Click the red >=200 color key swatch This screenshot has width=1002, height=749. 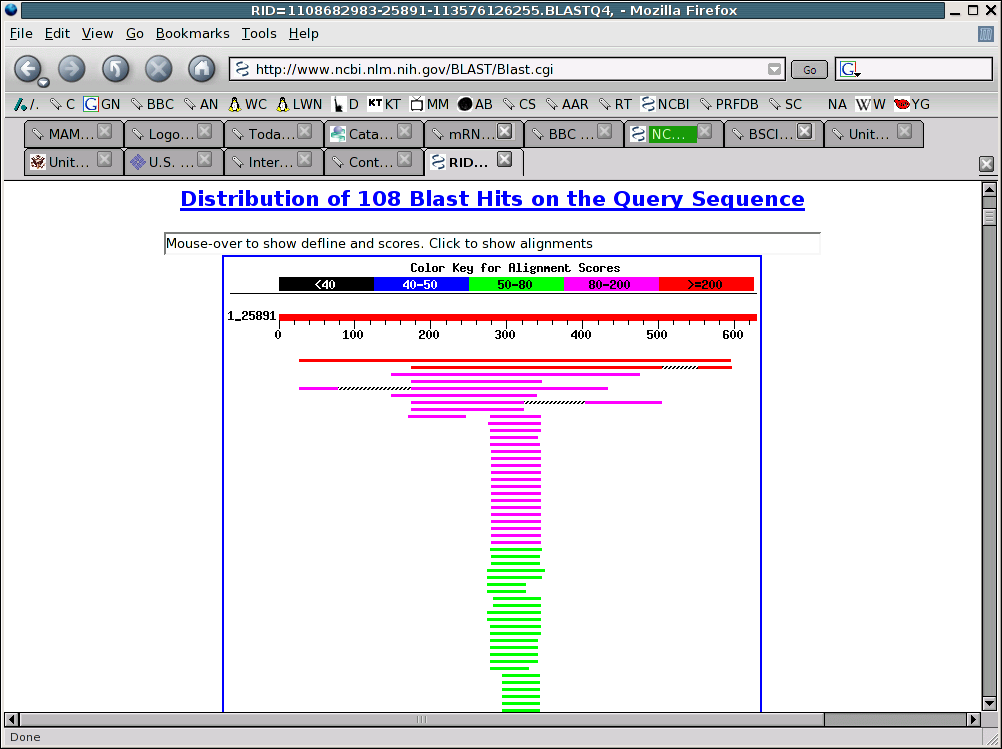tap(706, 284)
